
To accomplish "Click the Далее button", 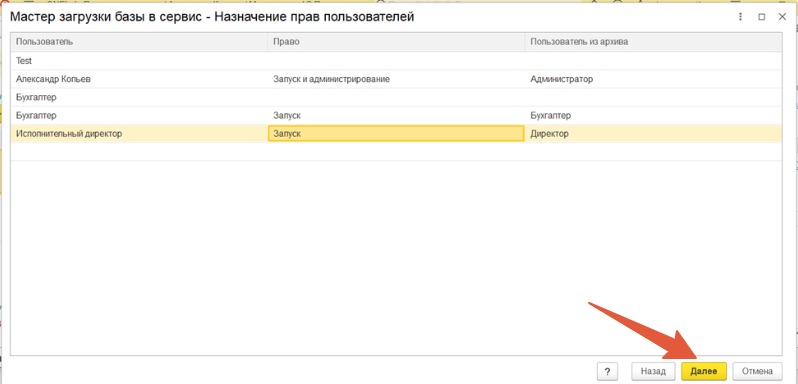I will [704, 371].
